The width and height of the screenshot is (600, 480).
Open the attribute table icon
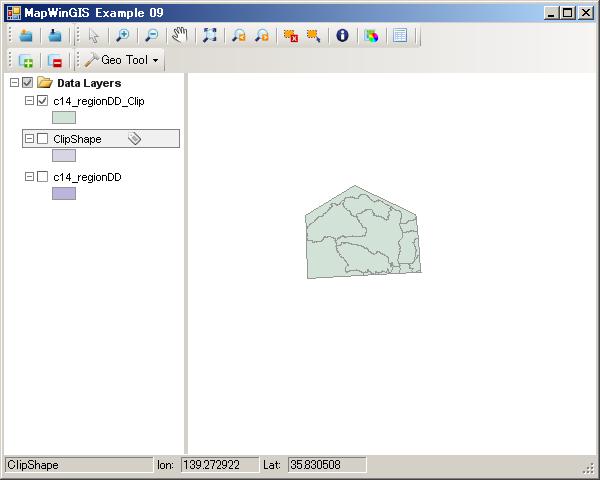tap(400, 35)
